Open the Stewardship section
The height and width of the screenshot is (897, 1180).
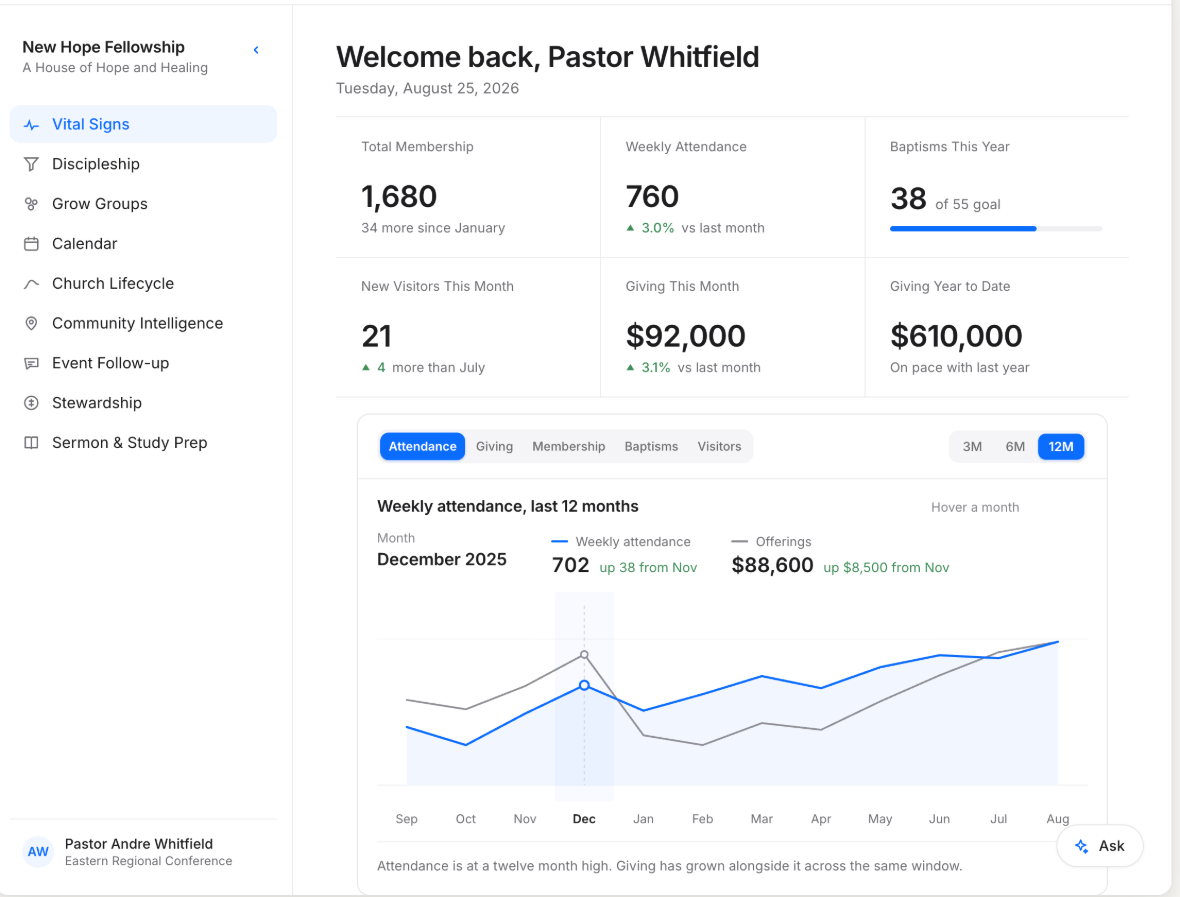[143, 403]
